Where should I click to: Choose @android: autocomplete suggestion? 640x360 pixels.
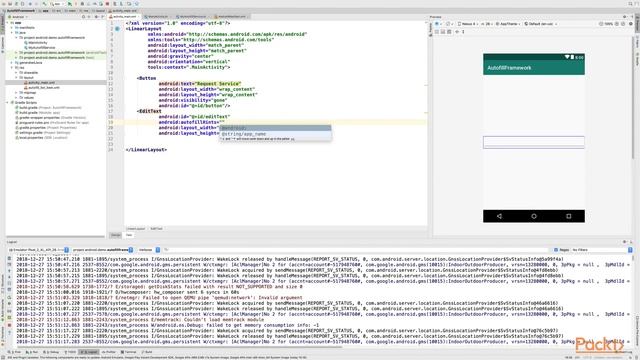pyautogui.click(x=275, y=128)
